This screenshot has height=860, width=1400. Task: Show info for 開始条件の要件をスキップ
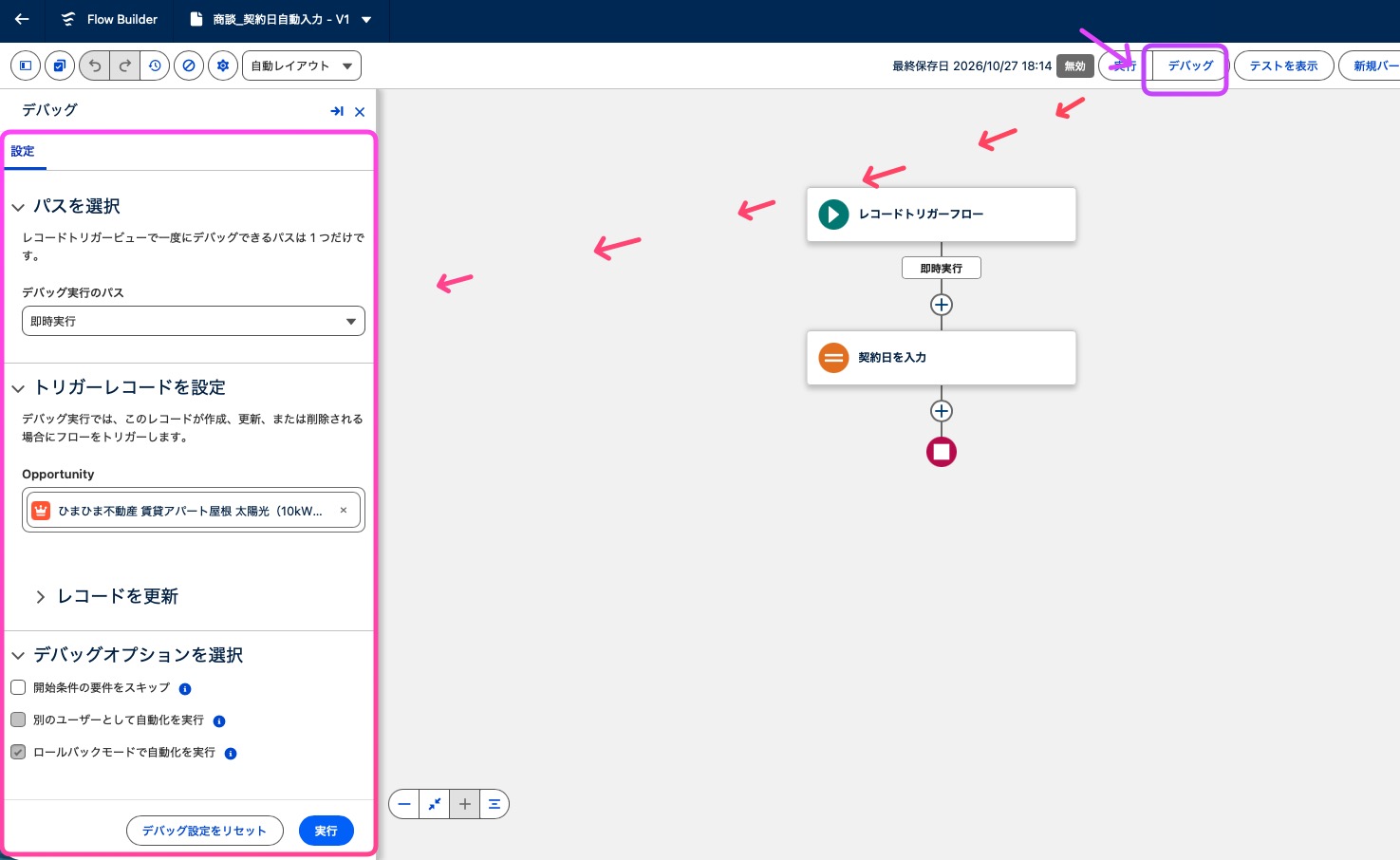[185, 689]
